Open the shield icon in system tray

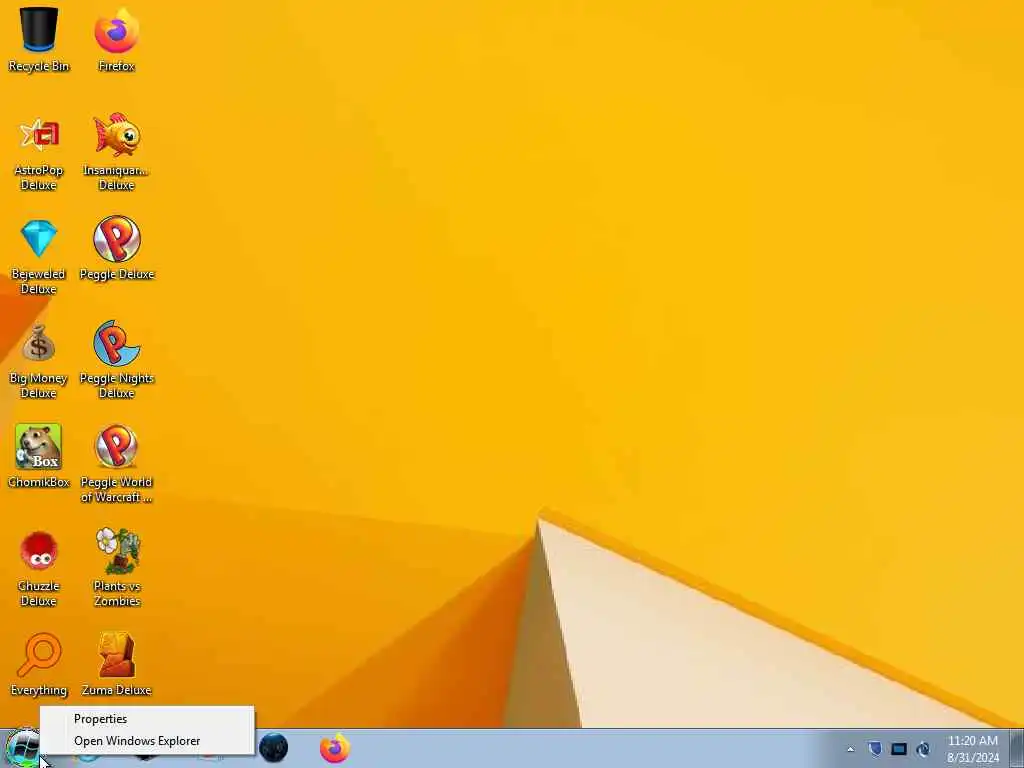tap(875, 749)
